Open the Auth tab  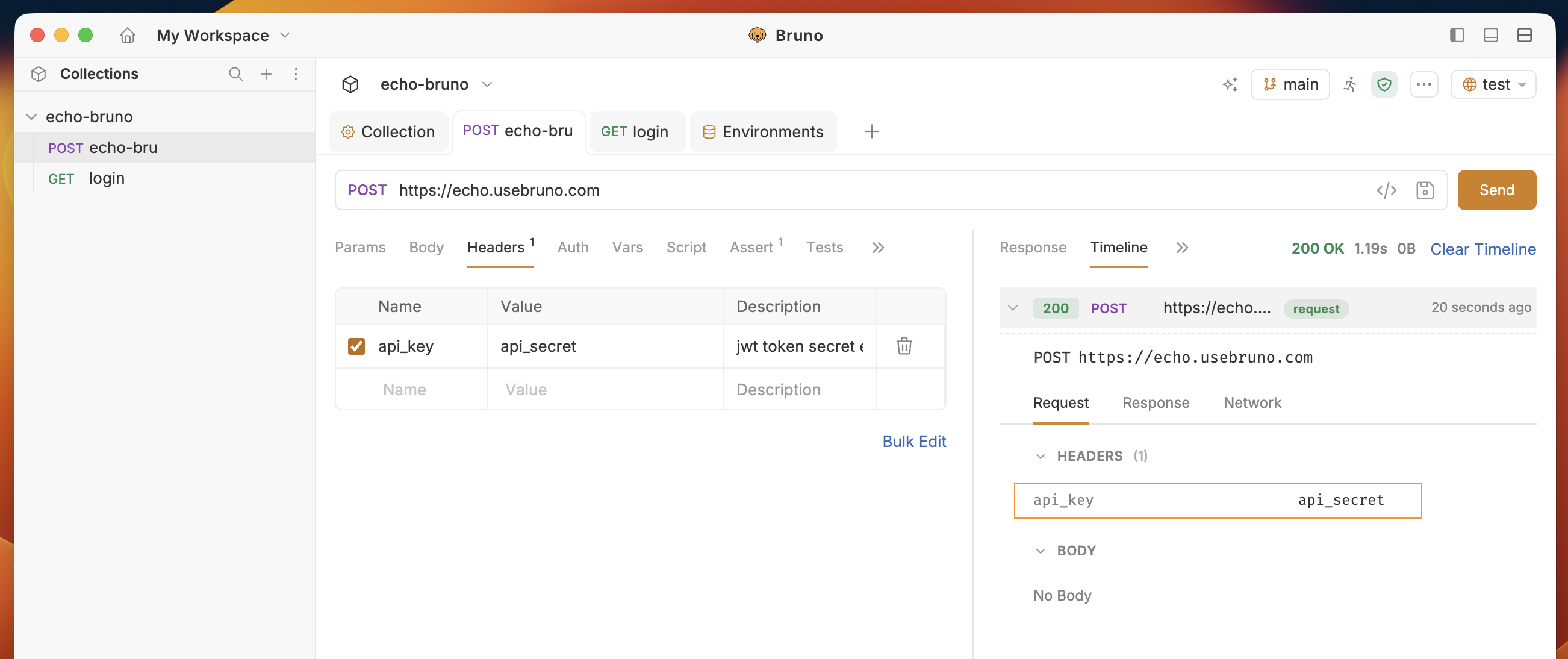[573, 248]
